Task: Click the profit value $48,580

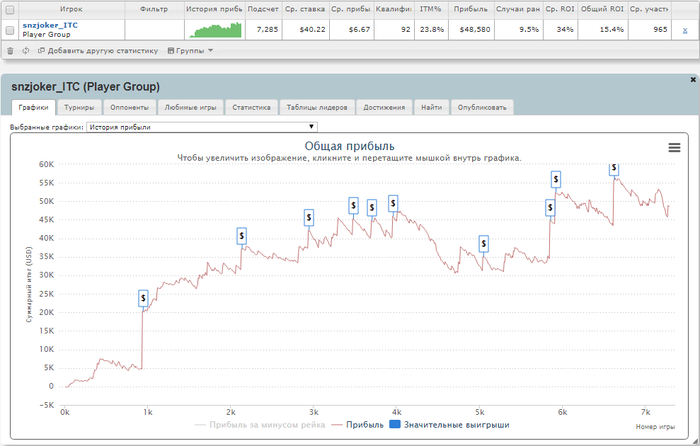Action: coord(475,29)
